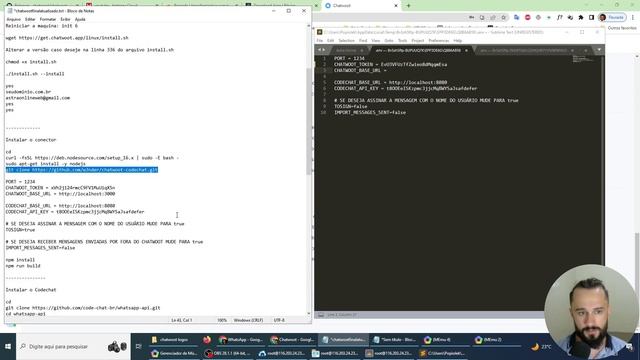Click the 'npm run build' line in Notepad
This screenshot has height=360, width=640.
pyautogui.click(x=23, y=266)
